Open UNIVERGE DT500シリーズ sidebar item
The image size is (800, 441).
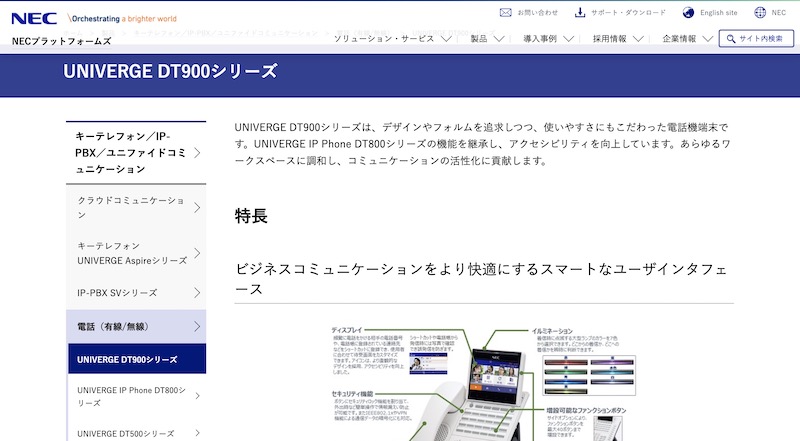[x=137, y=433]
